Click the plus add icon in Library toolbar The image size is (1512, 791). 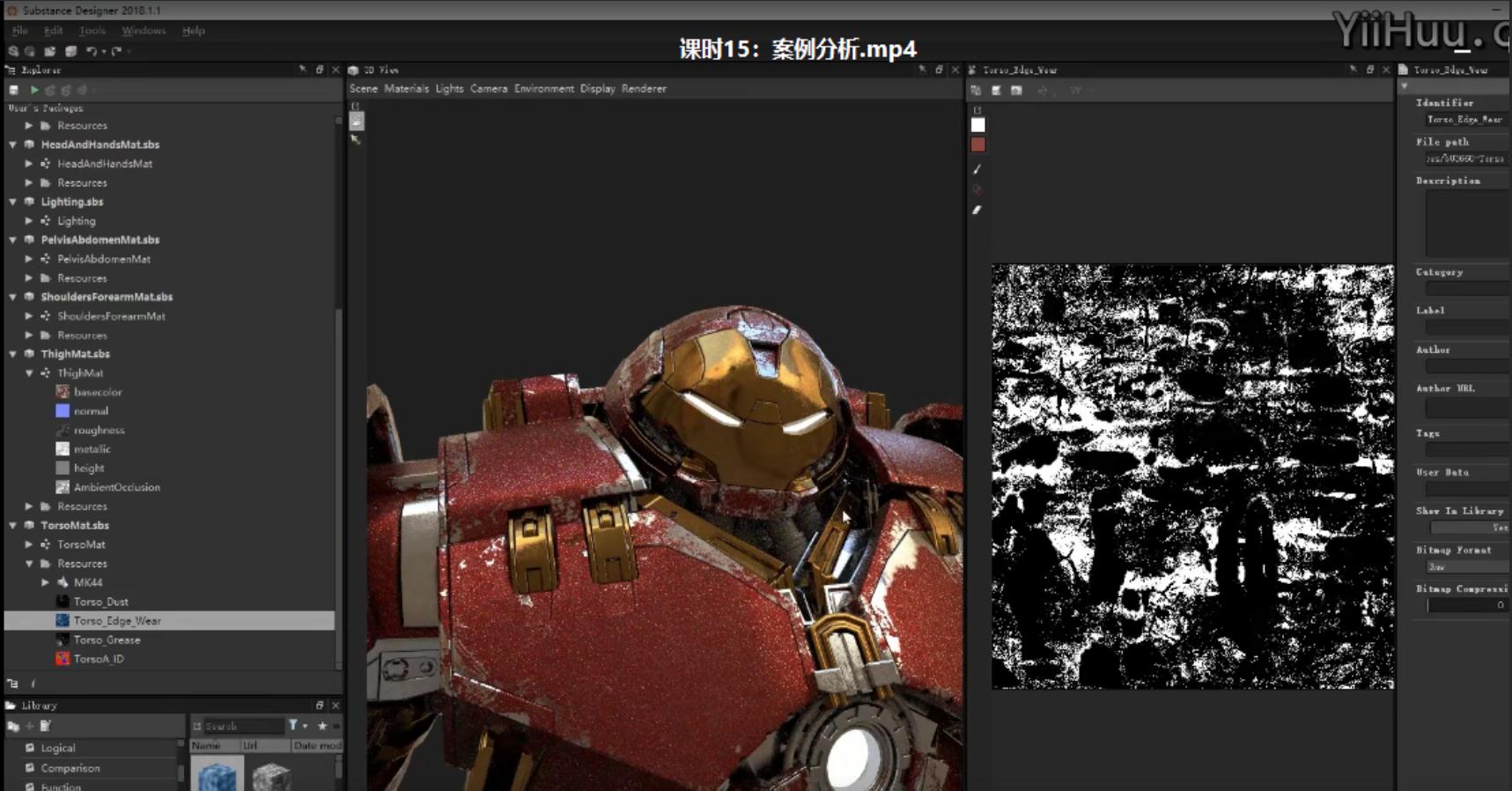pos(30,726)
